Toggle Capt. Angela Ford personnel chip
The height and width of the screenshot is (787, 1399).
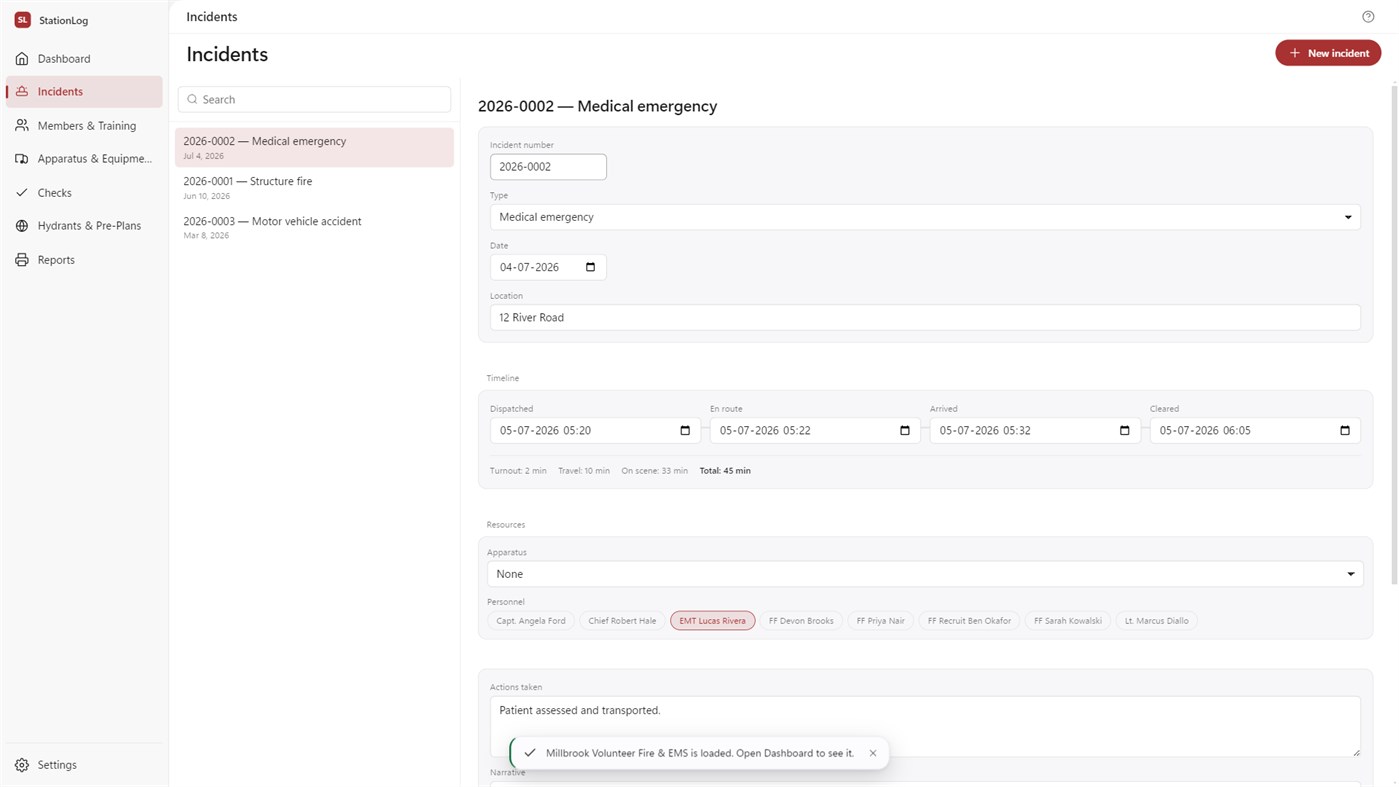coord(531,621)
